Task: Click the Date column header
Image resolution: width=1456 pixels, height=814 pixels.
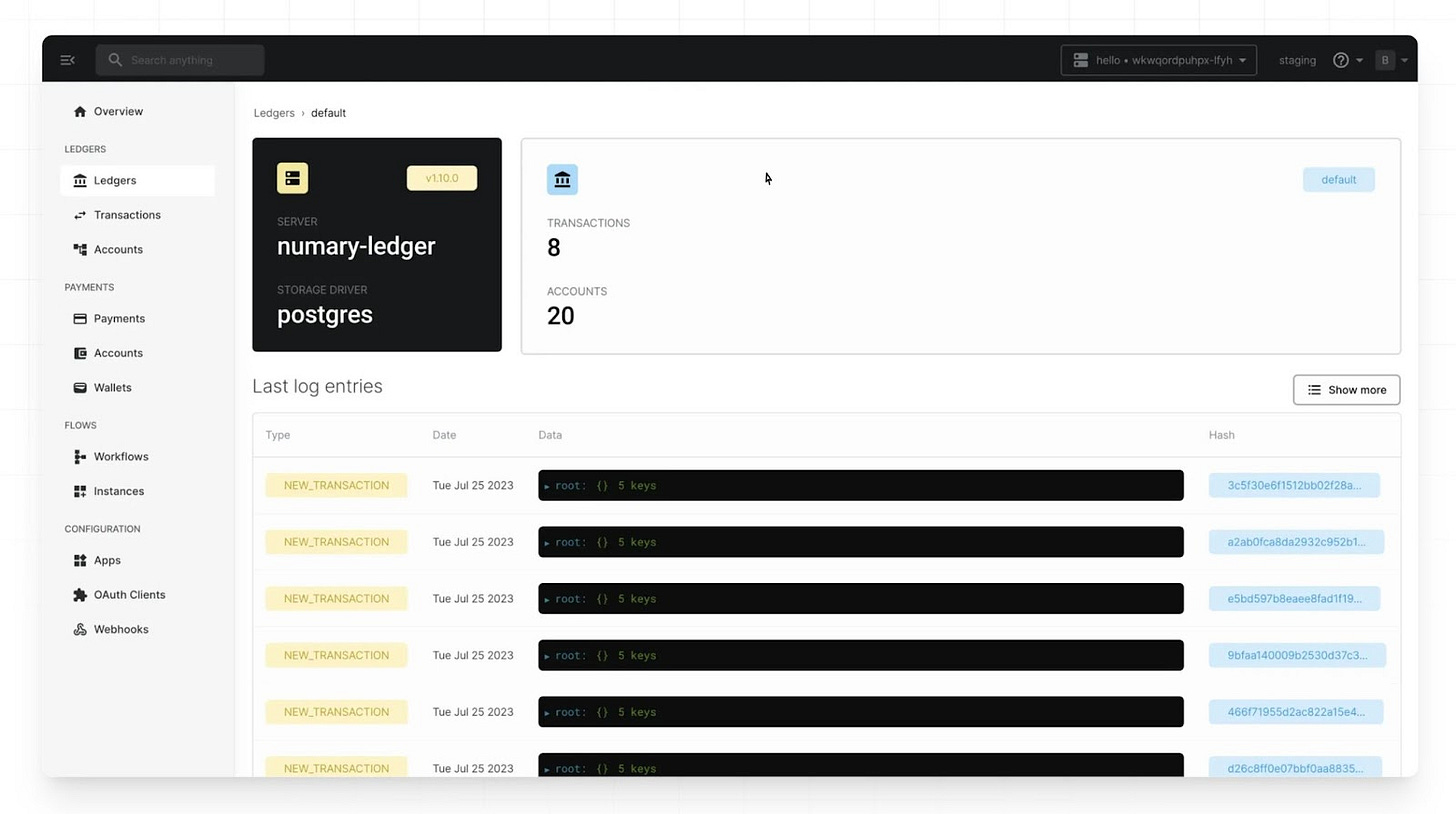Action: point(444,435)
